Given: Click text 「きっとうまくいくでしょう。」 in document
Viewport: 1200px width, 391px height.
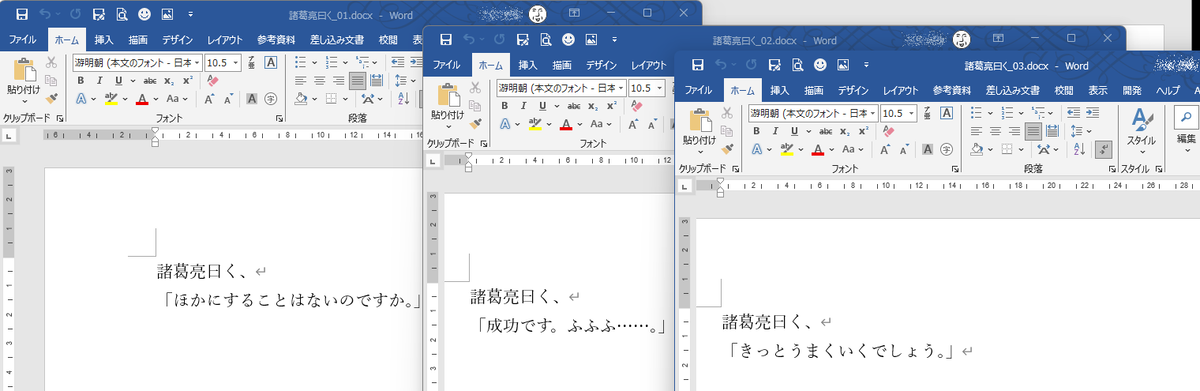Looking at the screenshot, I should tap(841, 351).
